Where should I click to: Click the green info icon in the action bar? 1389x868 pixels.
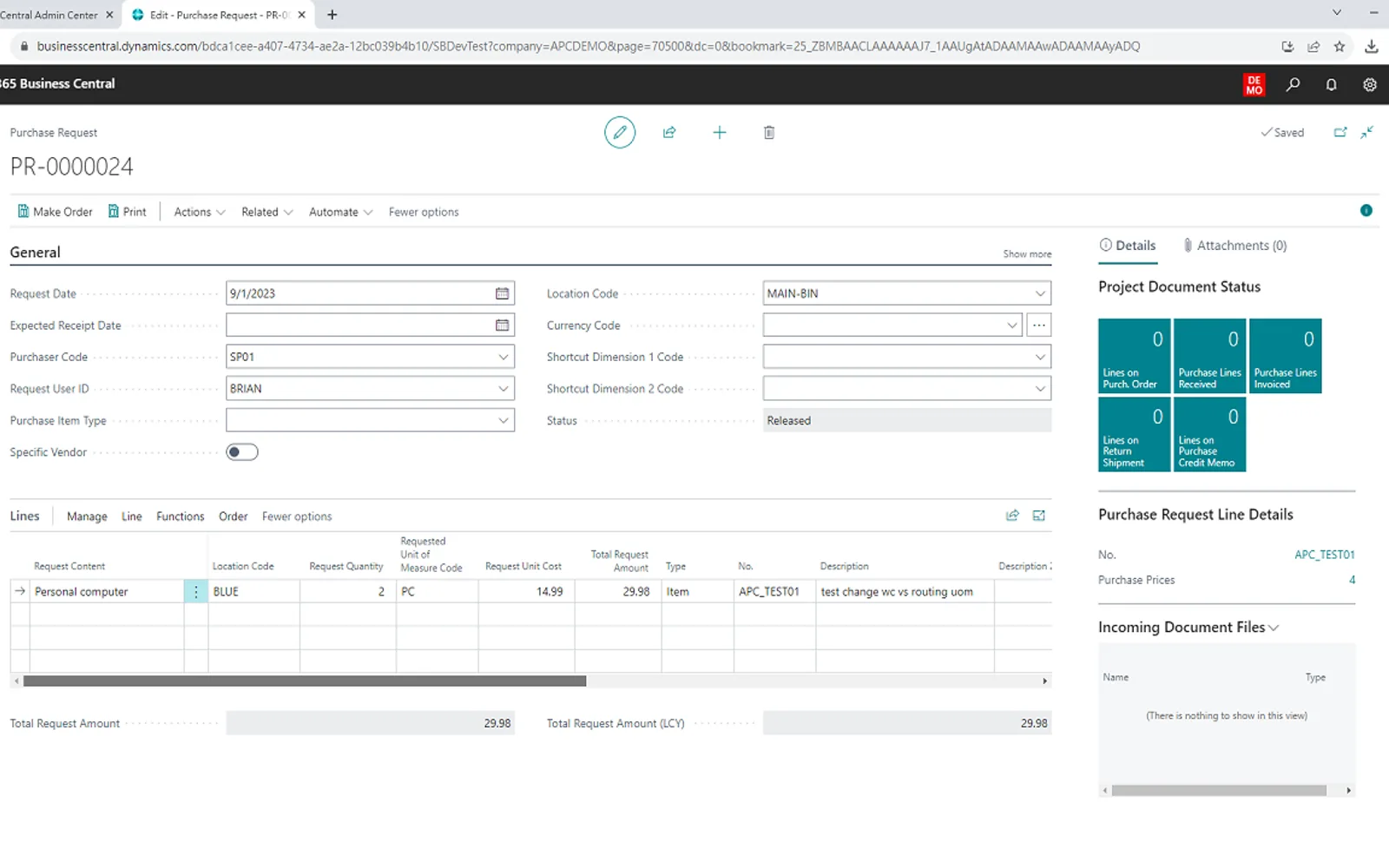[1366, 210]
